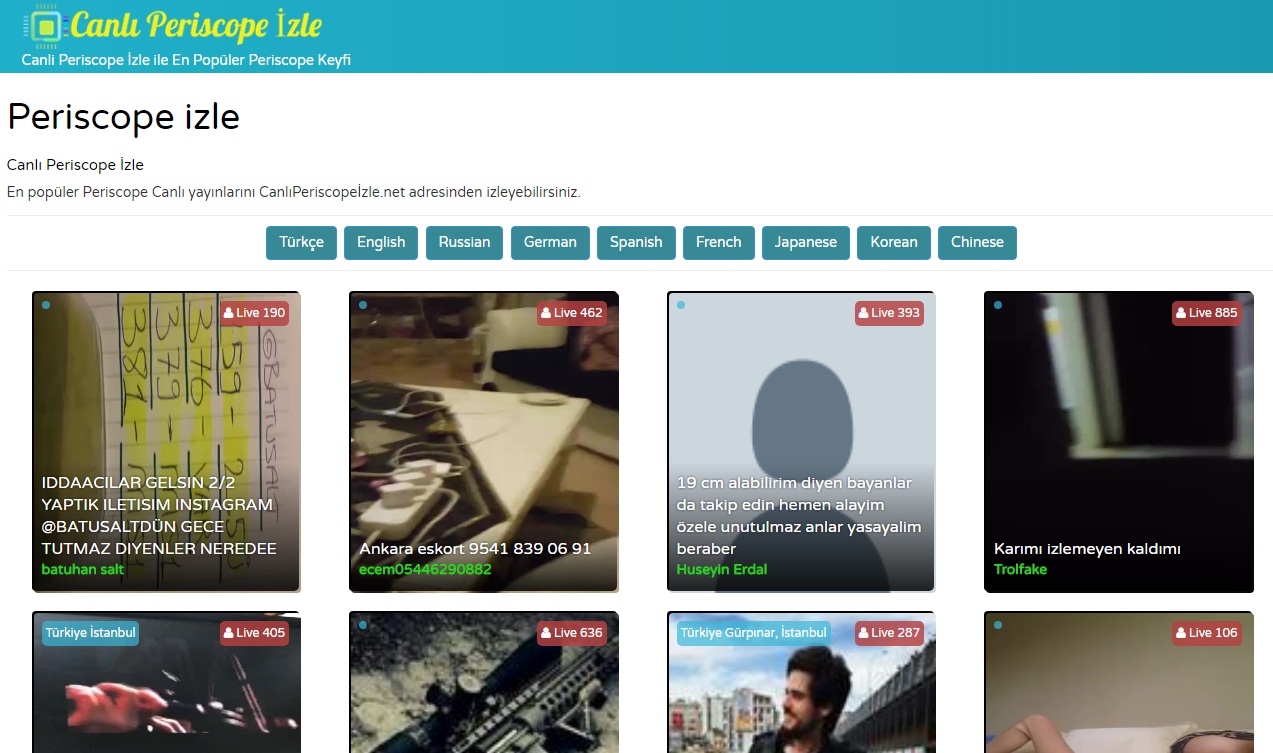1273x753 pixels.
Task: Open the Canlı Periscope İzle site title
Action: [197, 25]
